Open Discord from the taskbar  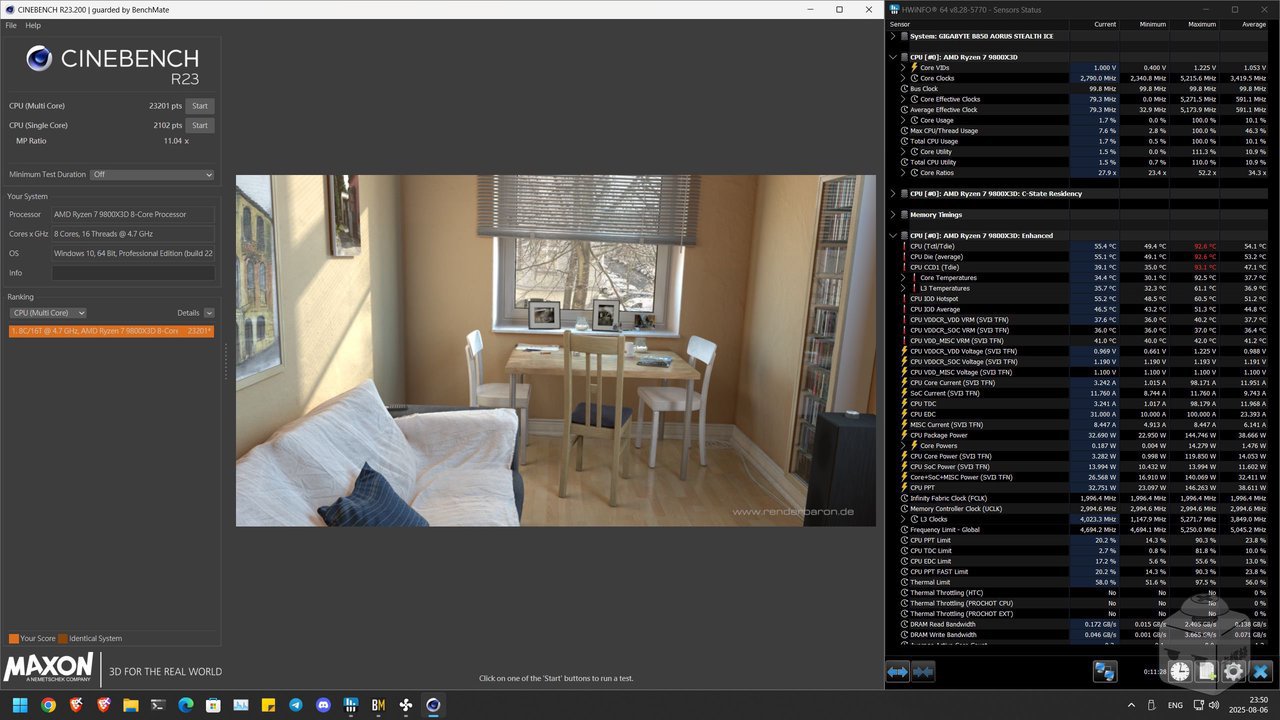point(323,705)
